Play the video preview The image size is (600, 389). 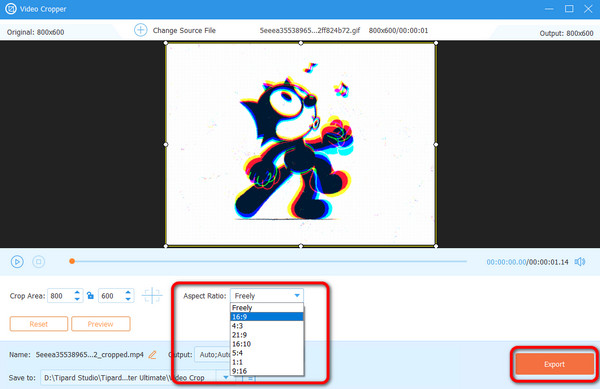pyautogui.click(x=17, y=262)
